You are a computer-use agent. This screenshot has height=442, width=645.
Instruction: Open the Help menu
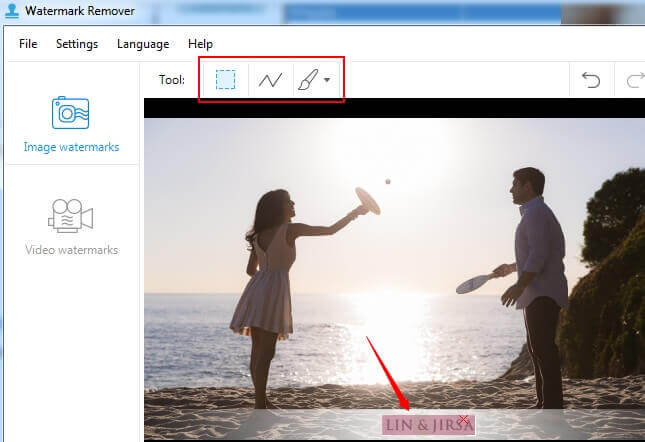point(201,44)
